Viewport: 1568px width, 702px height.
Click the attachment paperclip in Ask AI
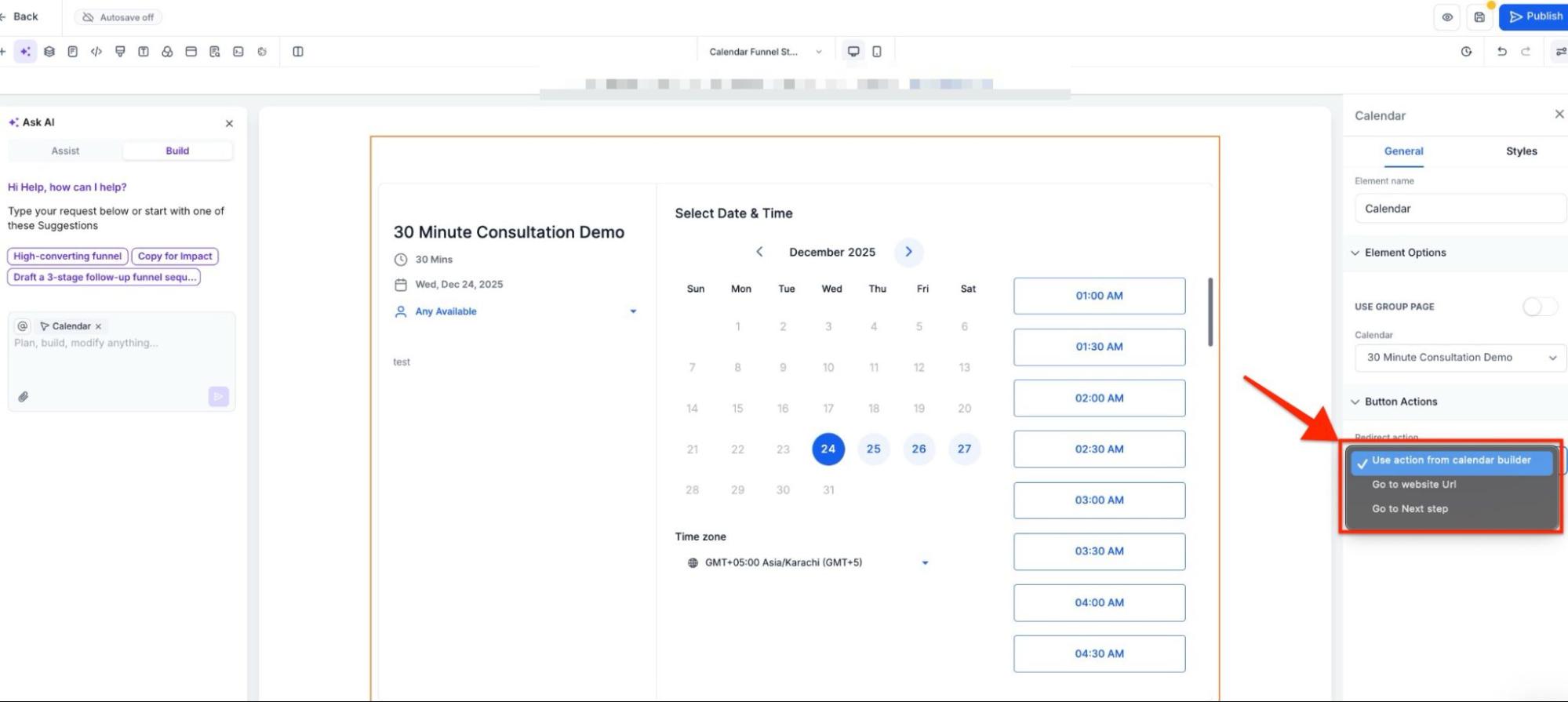tap(24, 397)
